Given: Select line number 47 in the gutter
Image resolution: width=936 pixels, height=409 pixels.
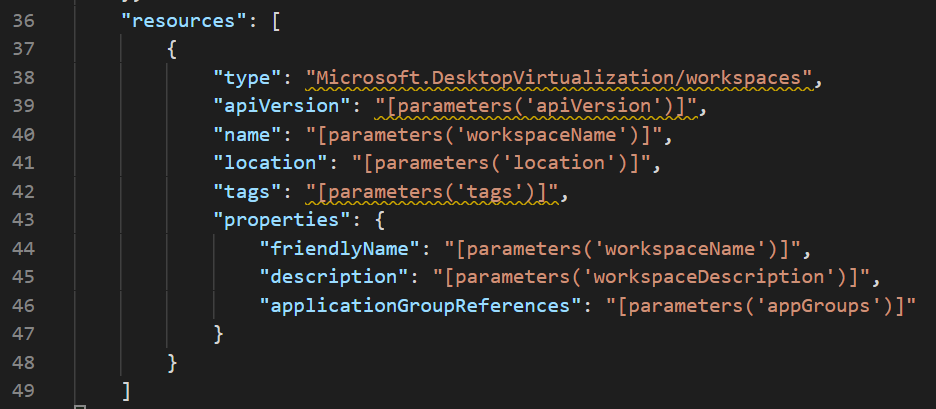Looking at the screenshot, I should click(x=23, y=334).
